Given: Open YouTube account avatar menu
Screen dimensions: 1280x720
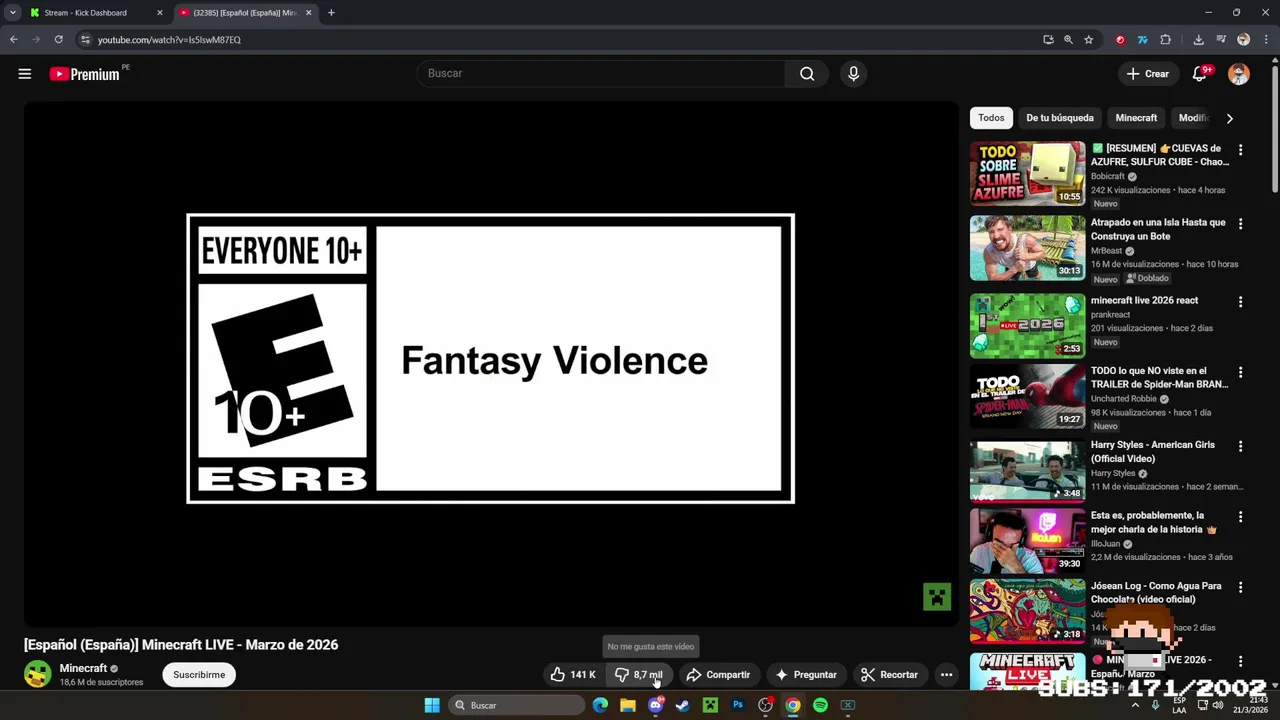Looking at the screenshot, I should pos(1239,74).
